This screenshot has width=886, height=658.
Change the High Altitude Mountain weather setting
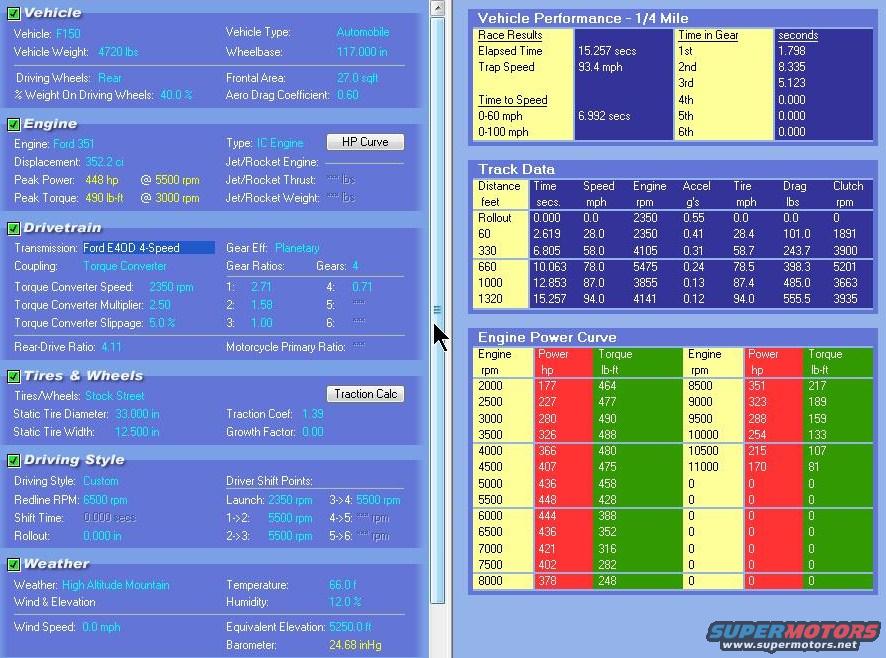[115, 585]
